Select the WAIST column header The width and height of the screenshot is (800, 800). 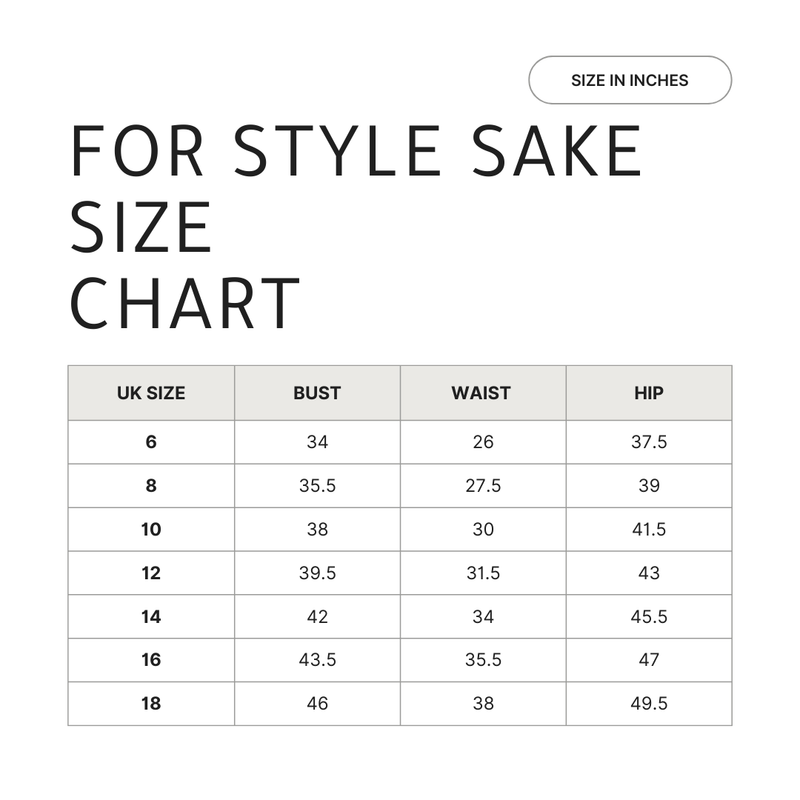[x=482, y=393]
